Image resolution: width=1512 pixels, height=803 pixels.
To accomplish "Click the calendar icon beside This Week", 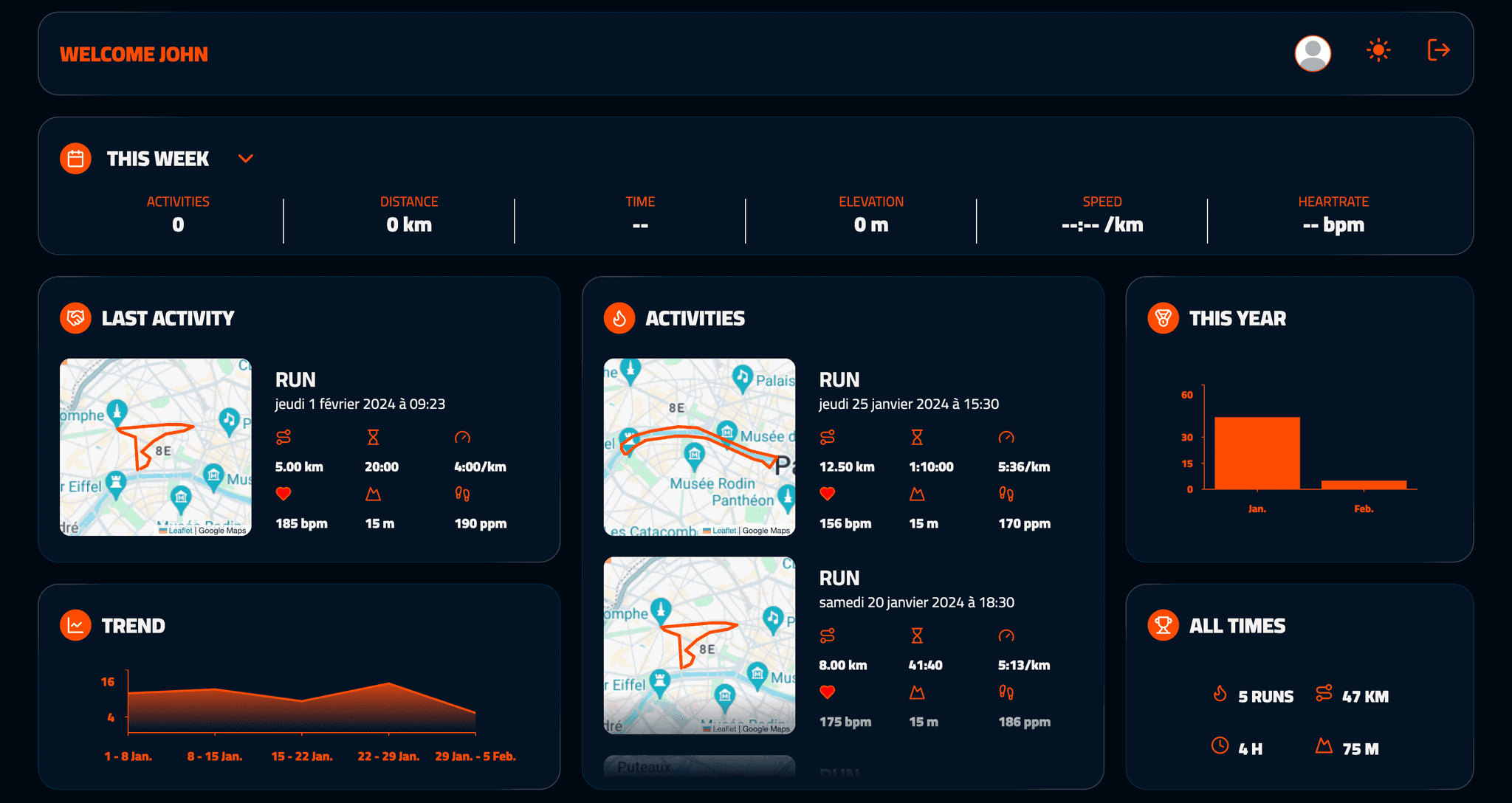I will tap(75, 159).
